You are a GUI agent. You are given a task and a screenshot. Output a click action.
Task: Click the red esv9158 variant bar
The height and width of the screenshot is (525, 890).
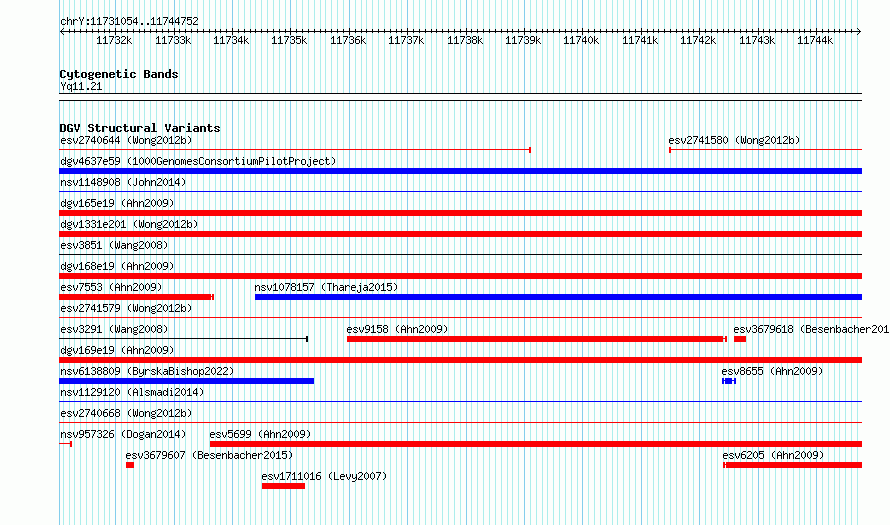tap(536, 339)
